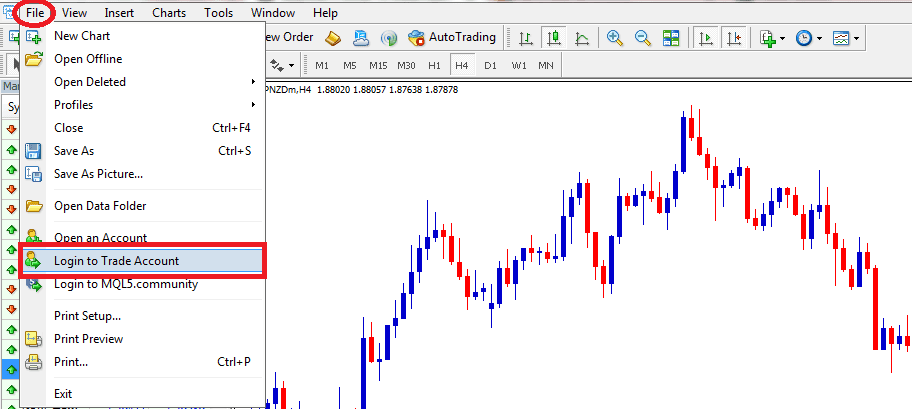912x409 pixels.
Task: Click the New Order toolbar button
Action: (289, 38)
